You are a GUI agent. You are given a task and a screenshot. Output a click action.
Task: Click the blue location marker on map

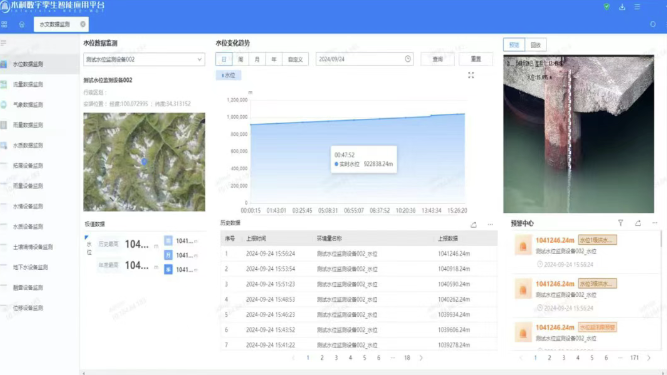coord(144,161)
